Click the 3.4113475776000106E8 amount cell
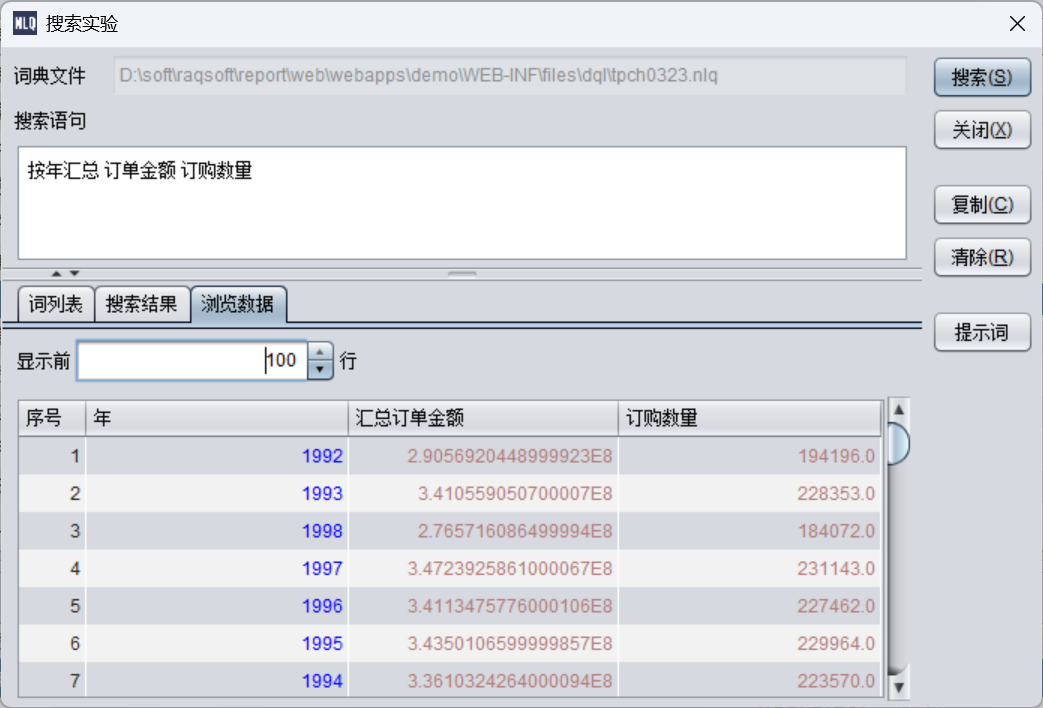 (483, 606)
